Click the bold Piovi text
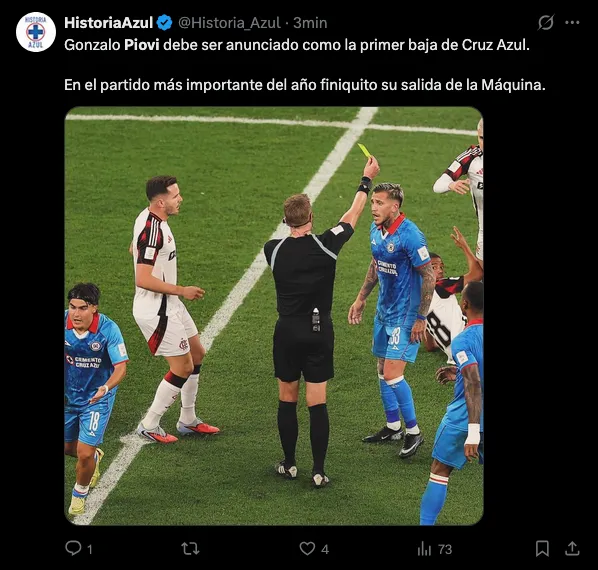 [141, 45]
